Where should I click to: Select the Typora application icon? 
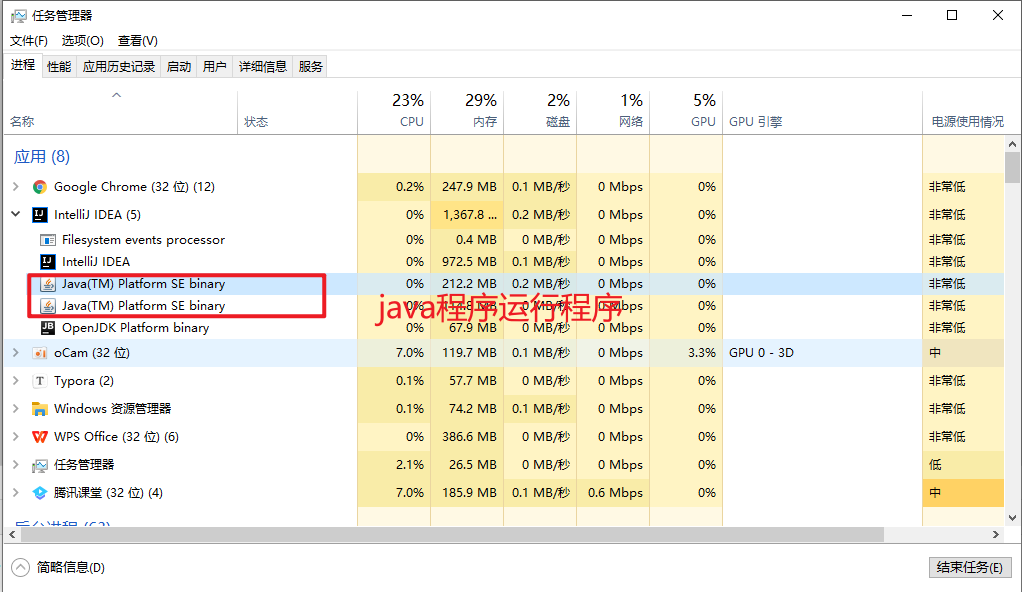[x=40, y=380]
